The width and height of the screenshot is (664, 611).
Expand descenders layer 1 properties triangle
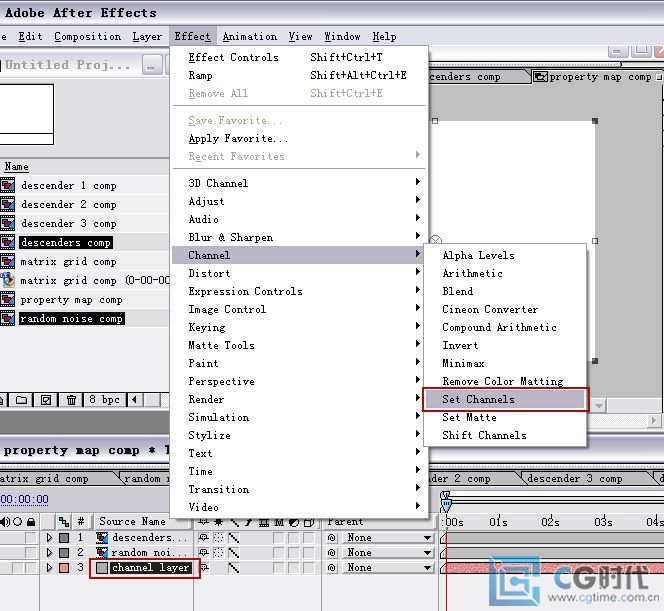pos(49,538)
